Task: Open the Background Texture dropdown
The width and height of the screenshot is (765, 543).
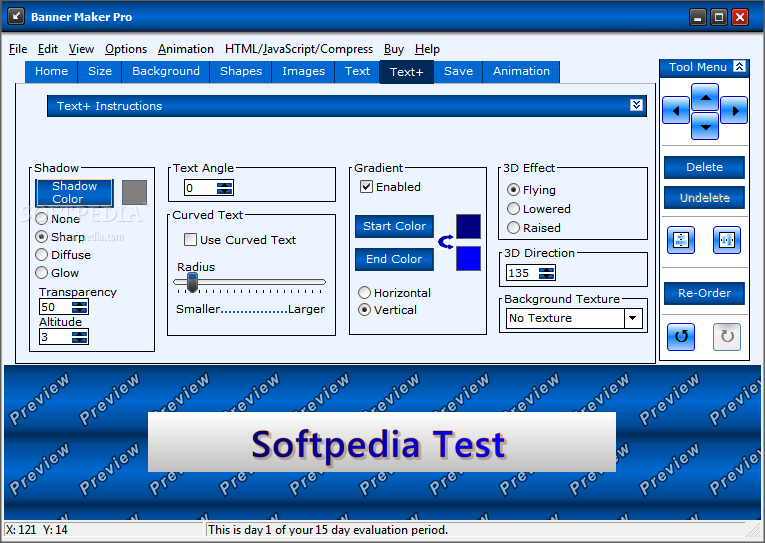Action: [632, 318]
